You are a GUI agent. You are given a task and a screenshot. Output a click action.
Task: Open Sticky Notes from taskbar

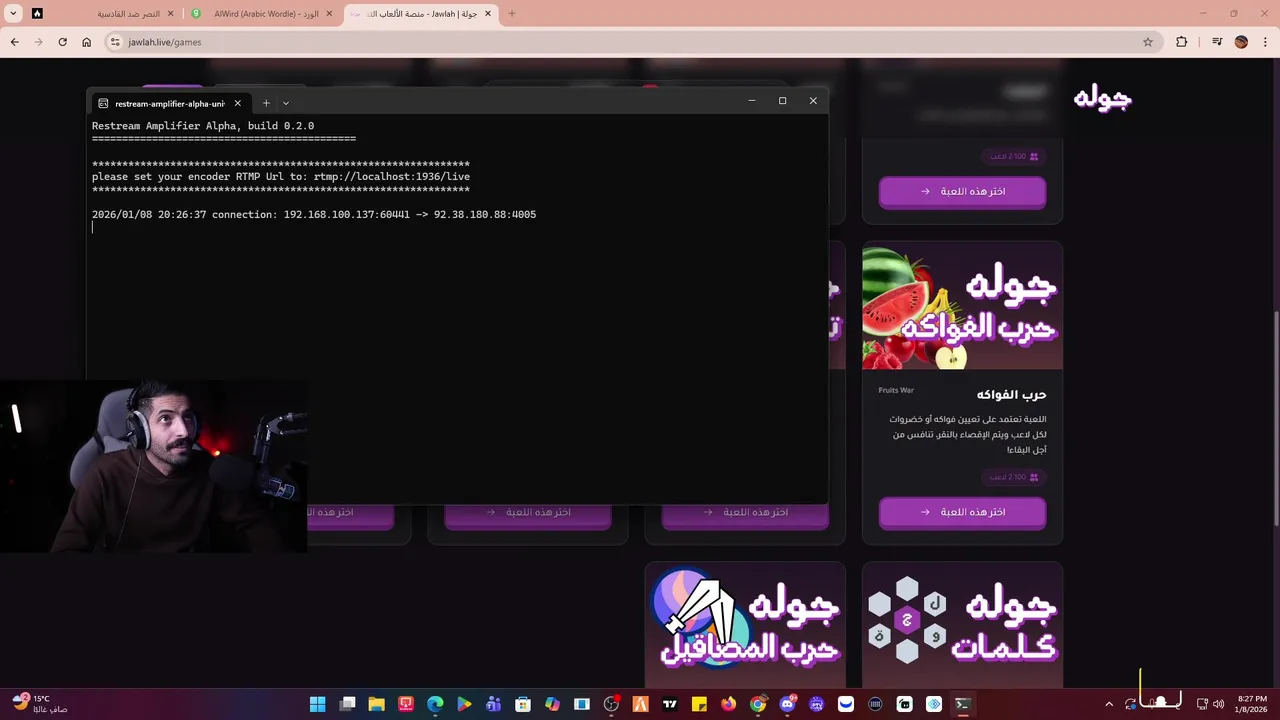(x=699, y=704)
